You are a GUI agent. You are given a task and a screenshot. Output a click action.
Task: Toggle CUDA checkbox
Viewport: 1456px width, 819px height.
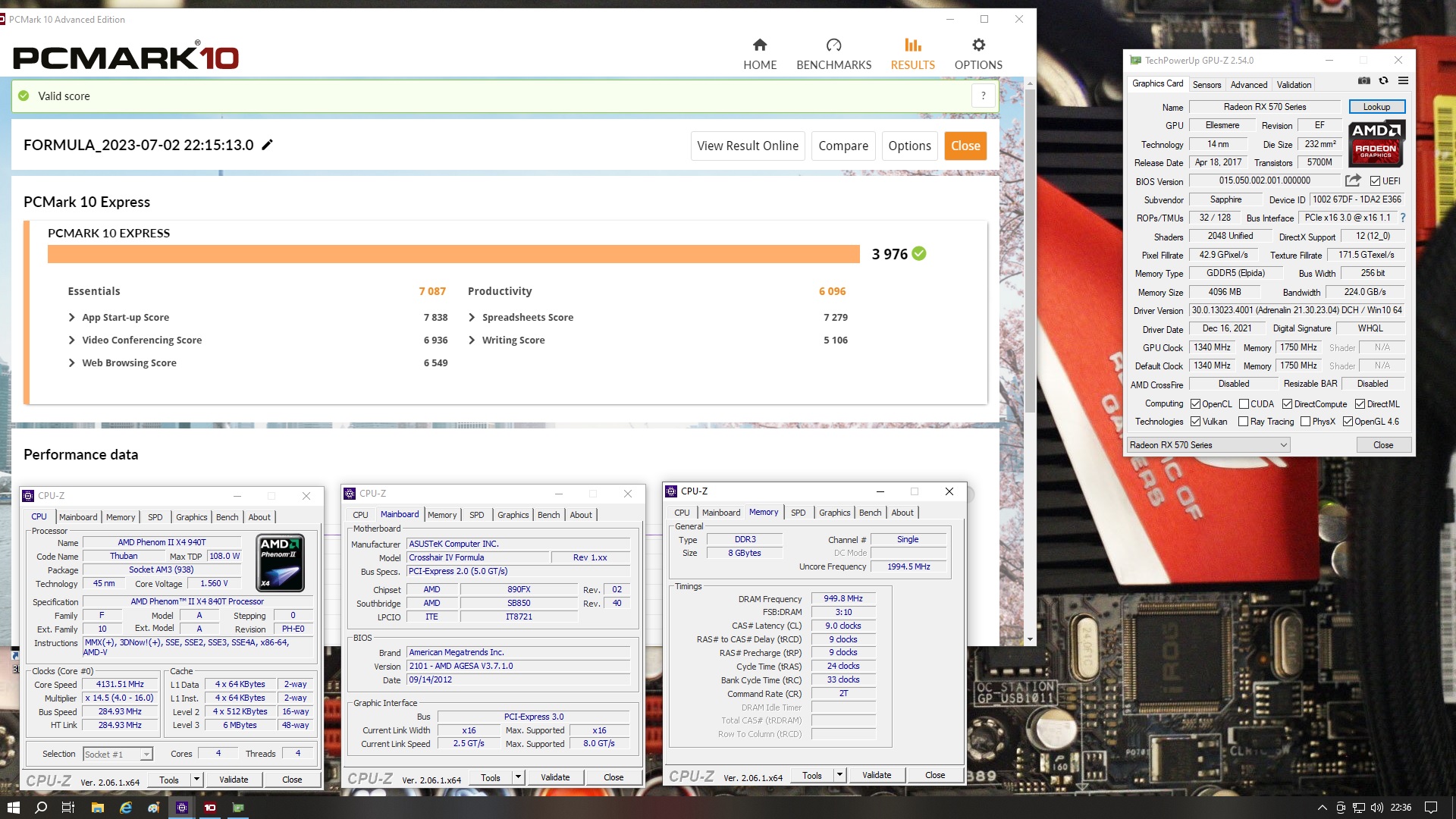[1244, 404]
